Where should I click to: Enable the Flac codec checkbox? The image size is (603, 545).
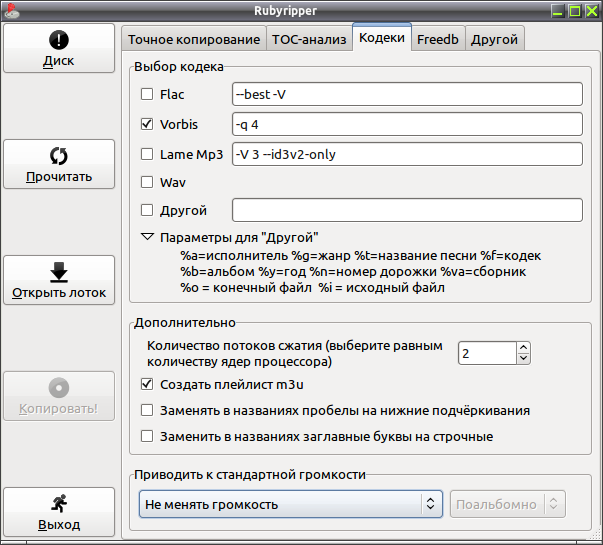coord(147,94)
